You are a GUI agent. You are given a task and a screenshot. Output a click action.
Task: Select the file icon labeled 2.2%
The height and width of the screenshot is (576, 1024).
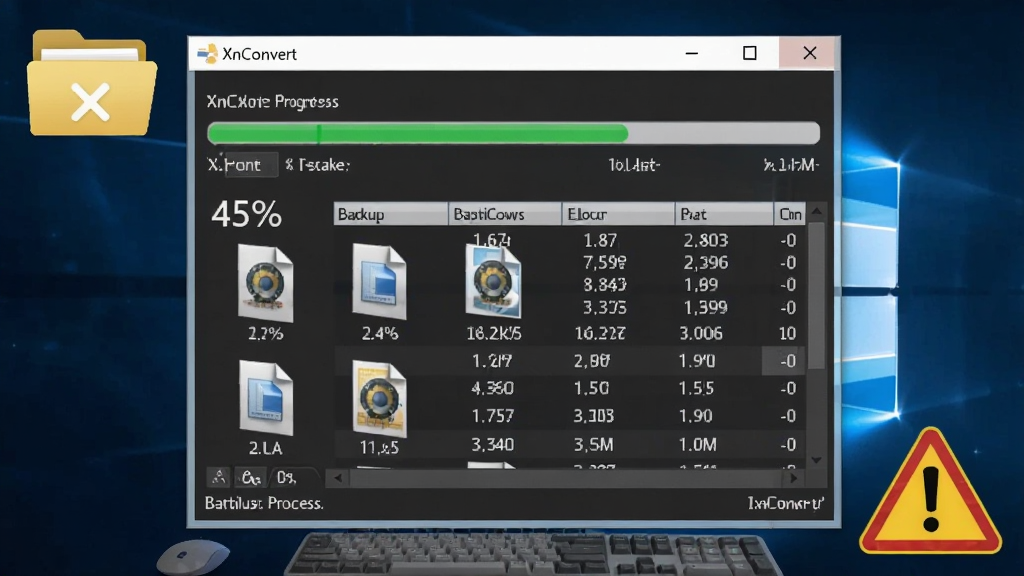(265, 283)
